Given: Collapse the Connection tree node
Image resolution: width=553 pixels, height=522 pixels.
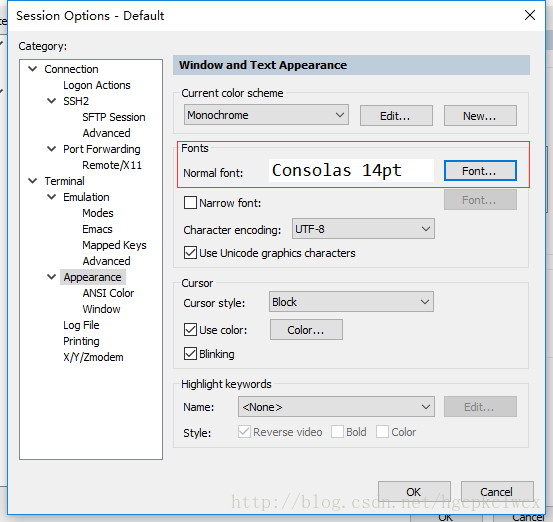Looking at the screenshot, I should (x=32, y=69).
